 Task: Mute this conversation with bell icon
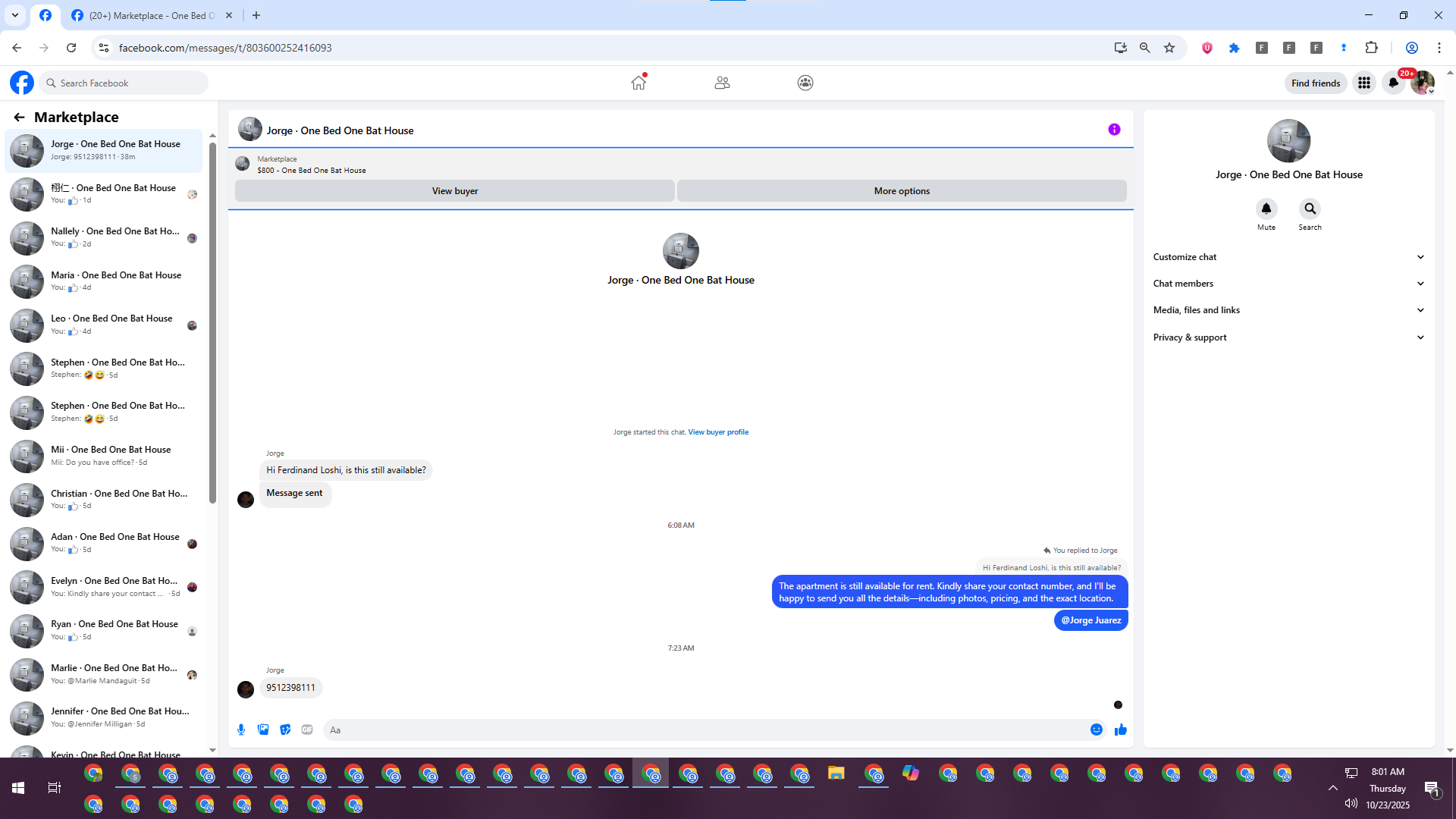[x=1266, y=209]
